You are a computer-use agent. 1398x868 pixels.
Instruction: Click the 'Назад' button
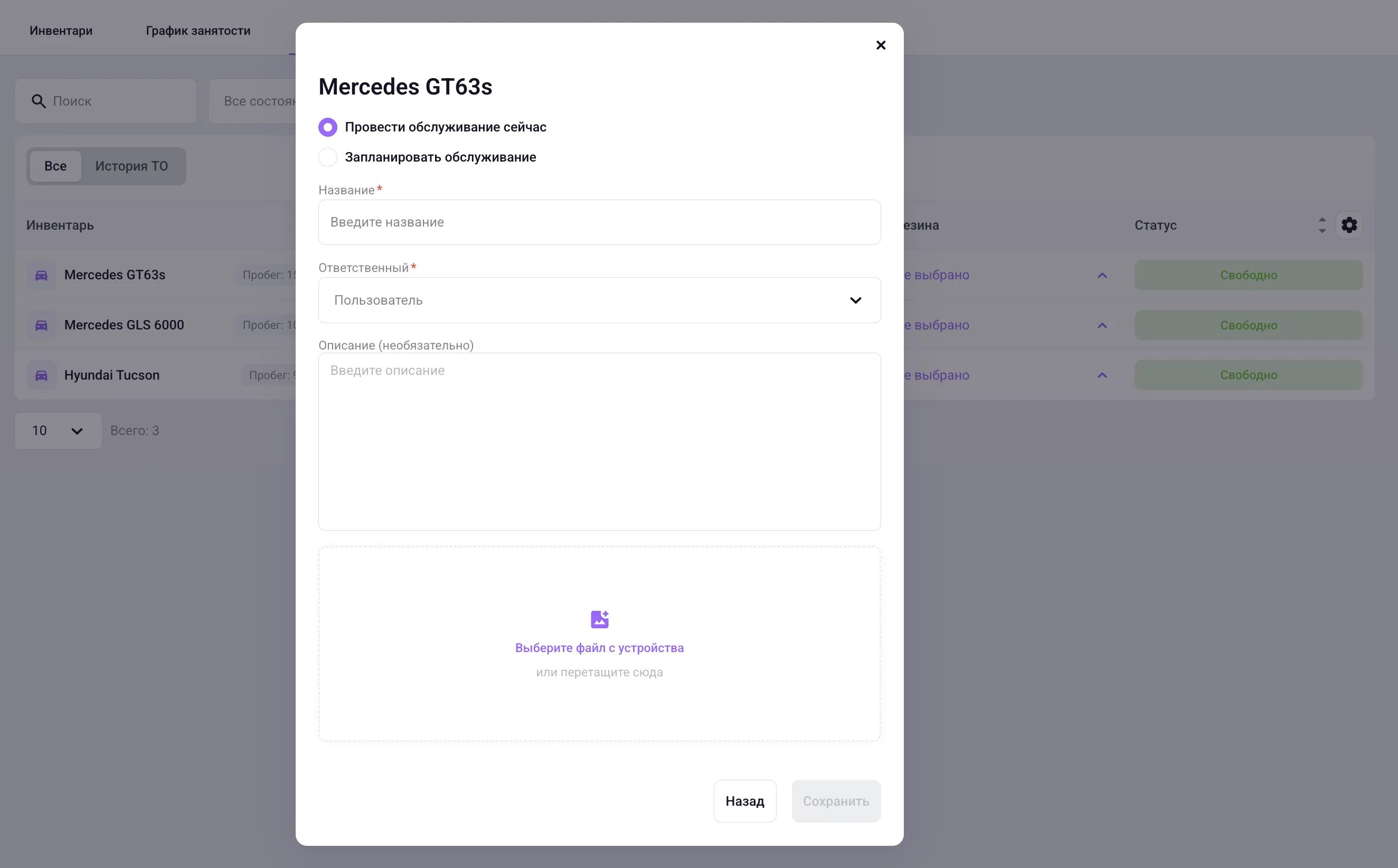(x=745, y=801)
